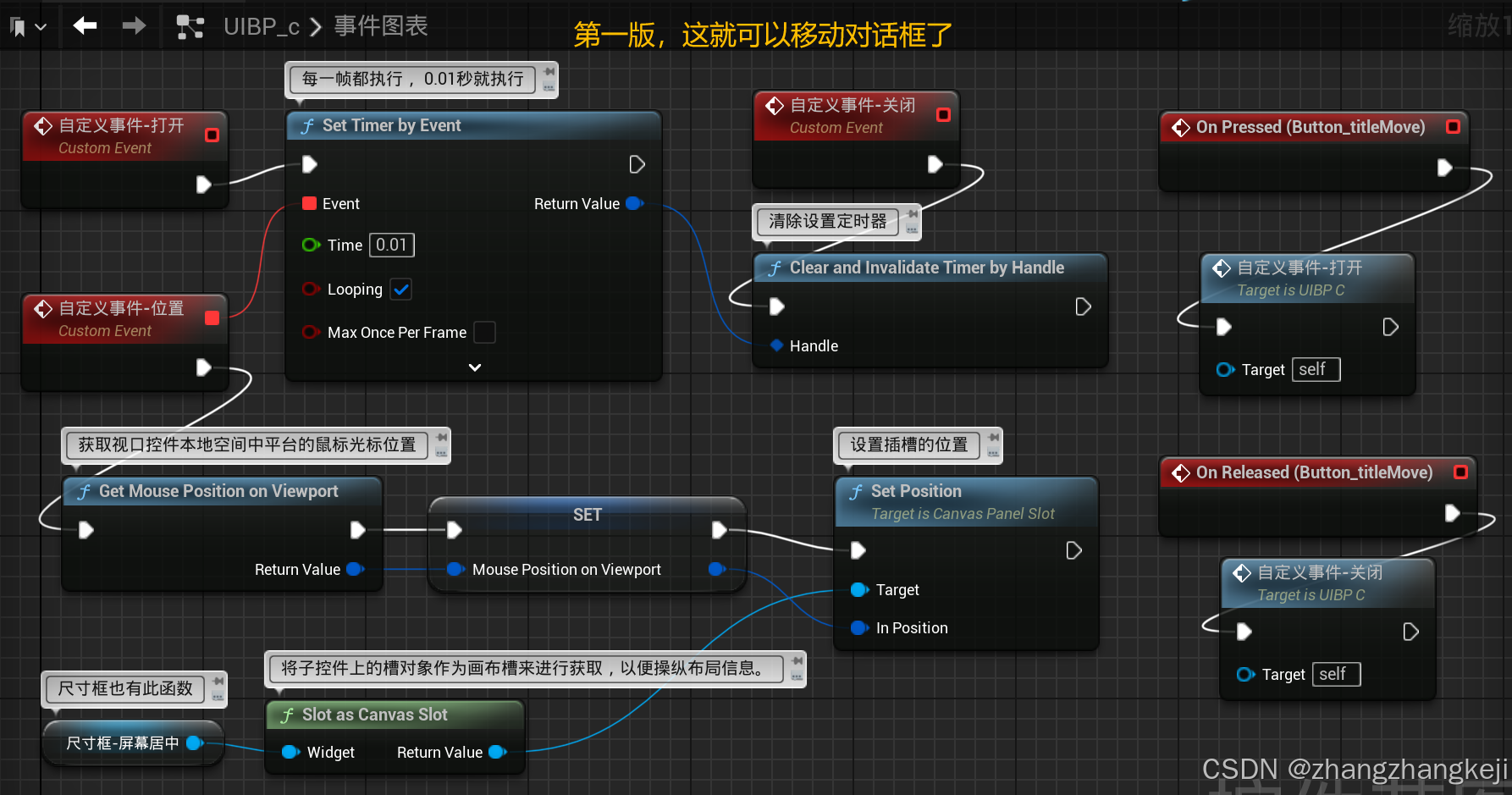Click the UIBP_c breadcrumb item
The height and width of the screenshot is (795, 1512).
262,26
